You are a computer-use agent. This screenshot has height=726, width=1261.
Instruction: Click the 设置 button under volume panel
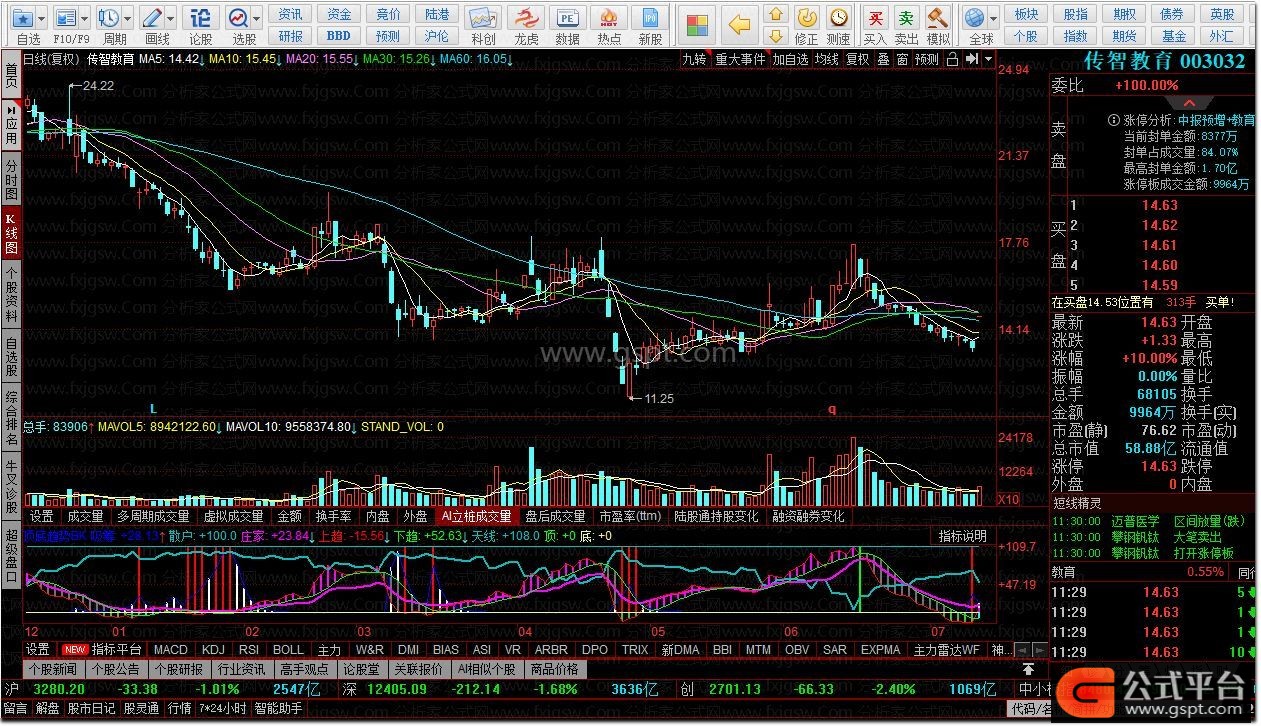tap(42, 516)
